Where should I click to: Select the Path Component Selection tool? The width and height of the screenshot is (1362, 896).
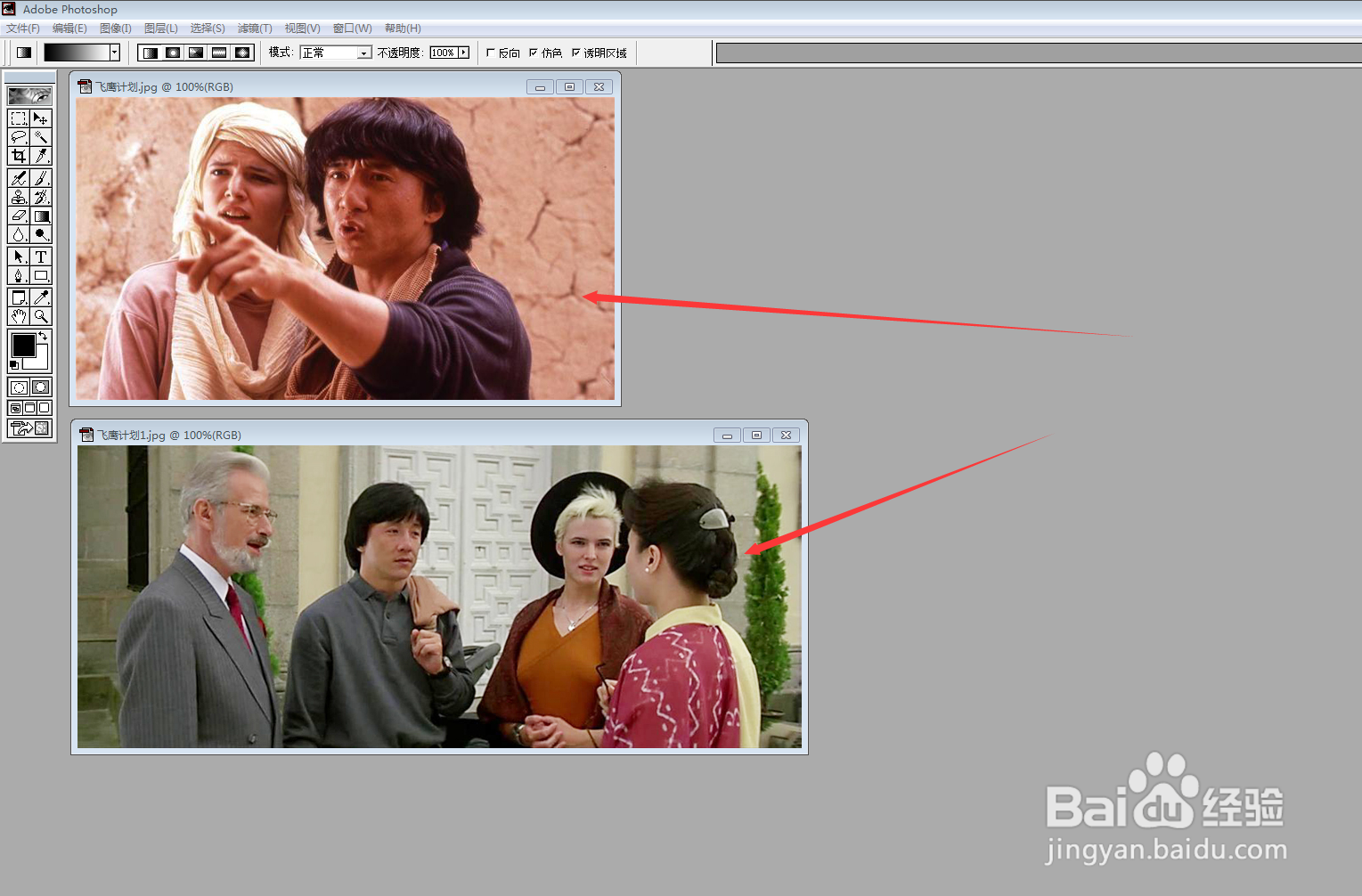[19, 257]
